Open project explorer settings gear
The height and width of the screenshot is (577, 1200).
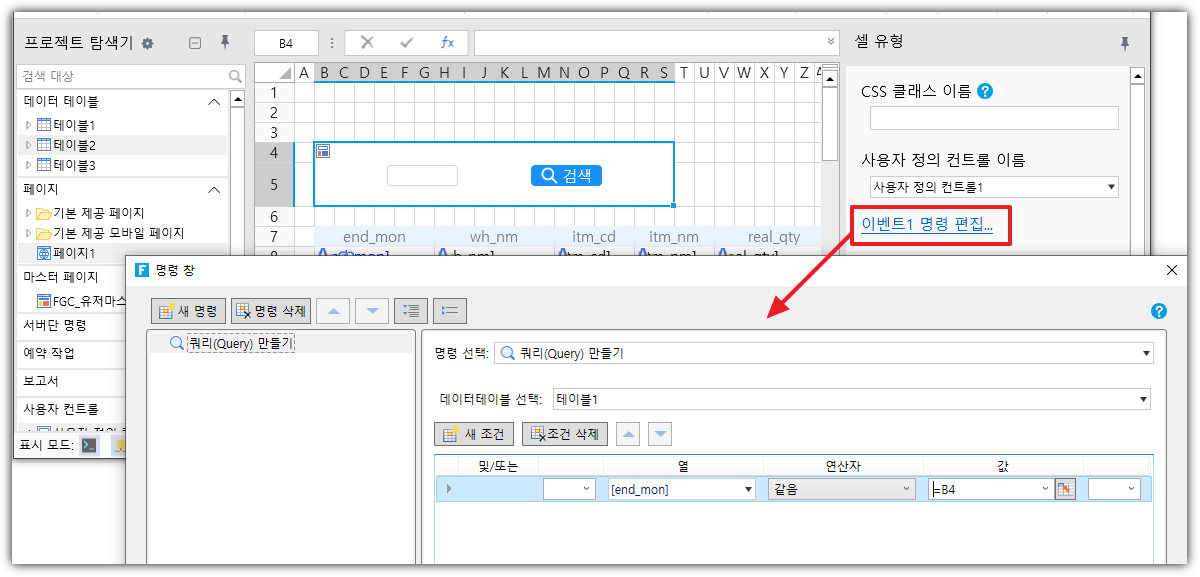click(x=148, y=43)
